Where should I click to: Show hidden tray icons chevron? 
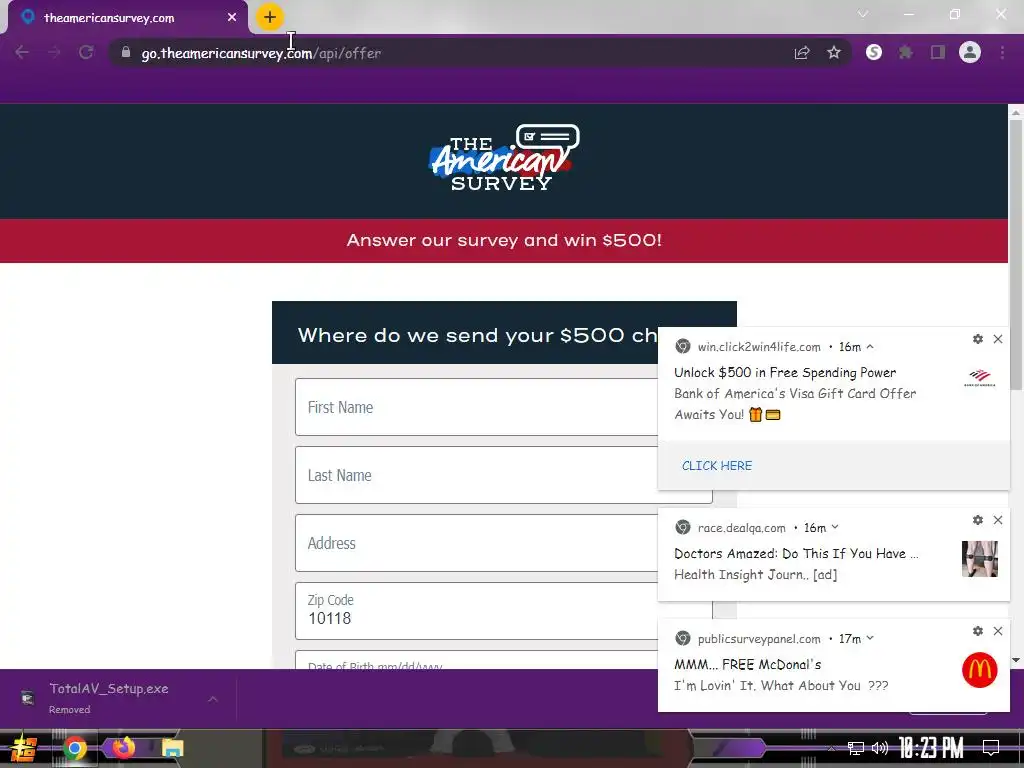832,748
